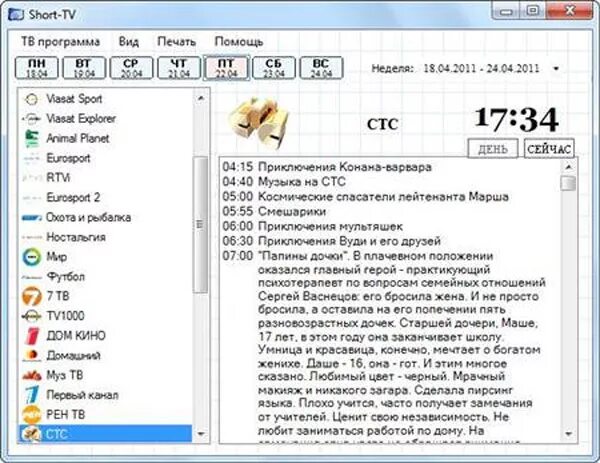Click the ДЕНЬ button

pos(493,149)
